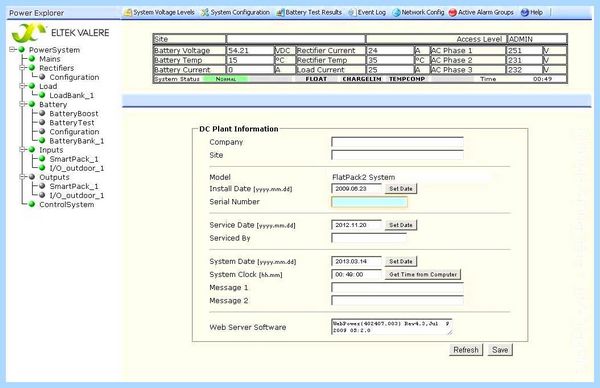Screen dimensions: 600x388
Task: Collapse the Inputs tree node
Action: [23, 150]
